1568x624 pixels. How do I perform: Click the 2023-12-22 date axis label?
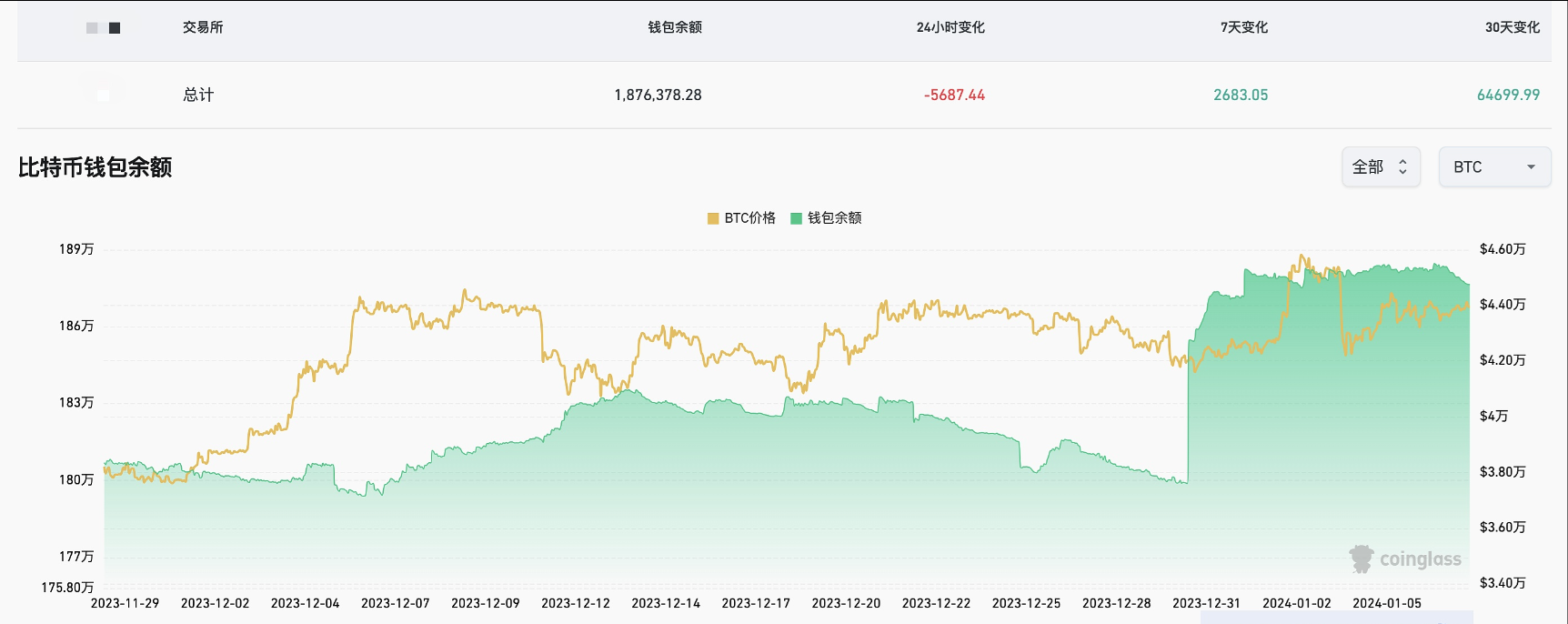coord(936,603)
